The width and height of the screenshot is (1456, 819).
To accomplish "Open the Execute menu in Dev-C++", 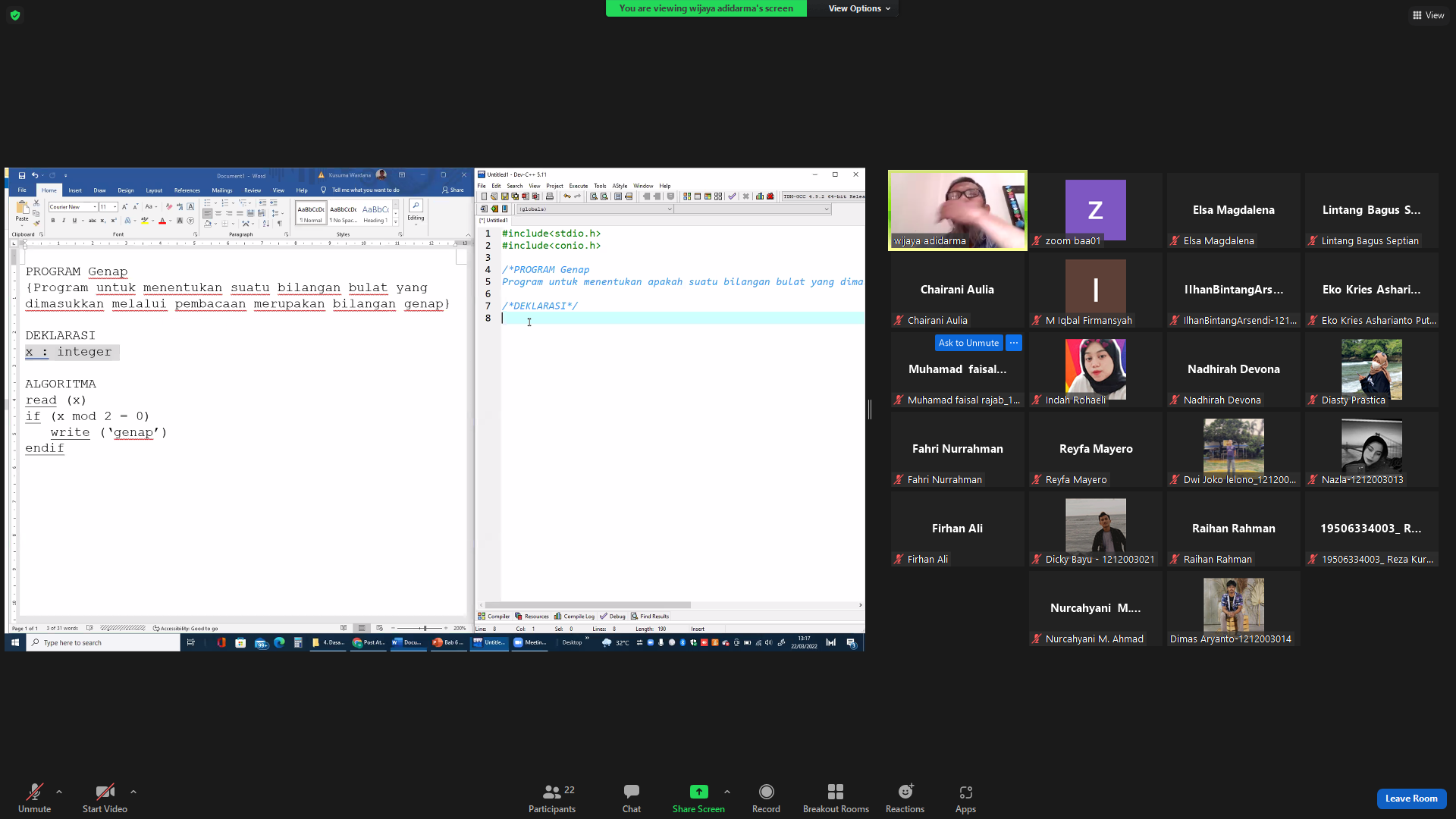I will 579,186.
